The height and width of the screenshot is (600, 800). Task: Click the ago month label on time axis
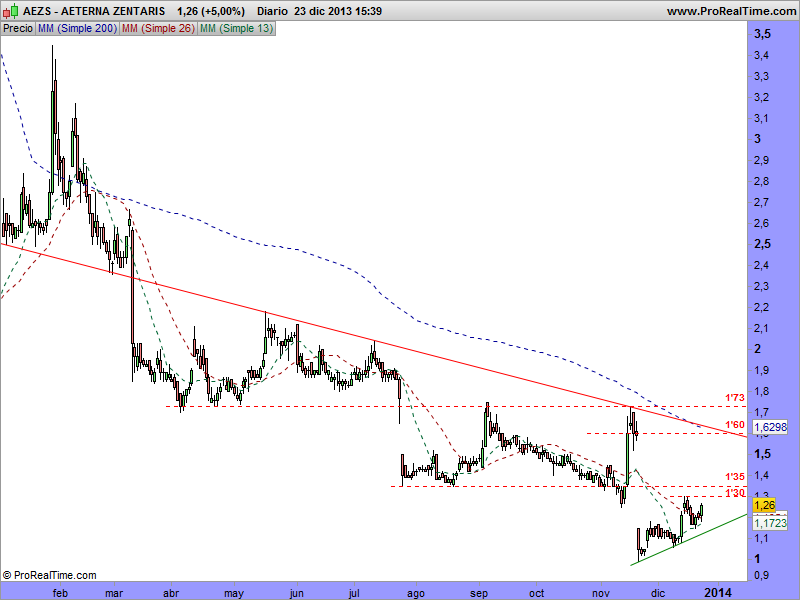[416, 594]
